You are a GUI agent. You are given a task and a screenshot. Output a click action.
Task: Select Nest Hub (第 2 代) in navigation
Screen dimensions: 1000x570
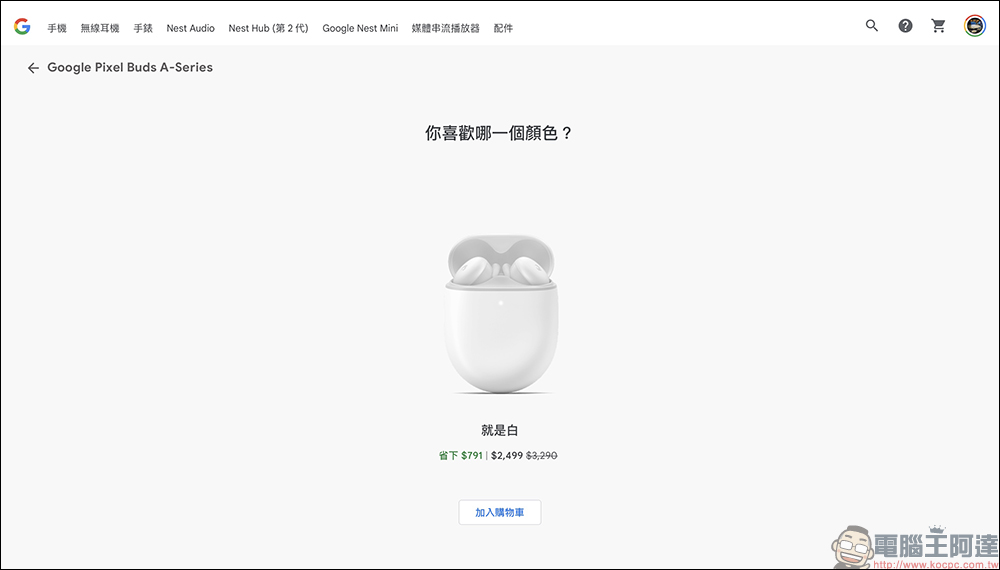point(268,28)
